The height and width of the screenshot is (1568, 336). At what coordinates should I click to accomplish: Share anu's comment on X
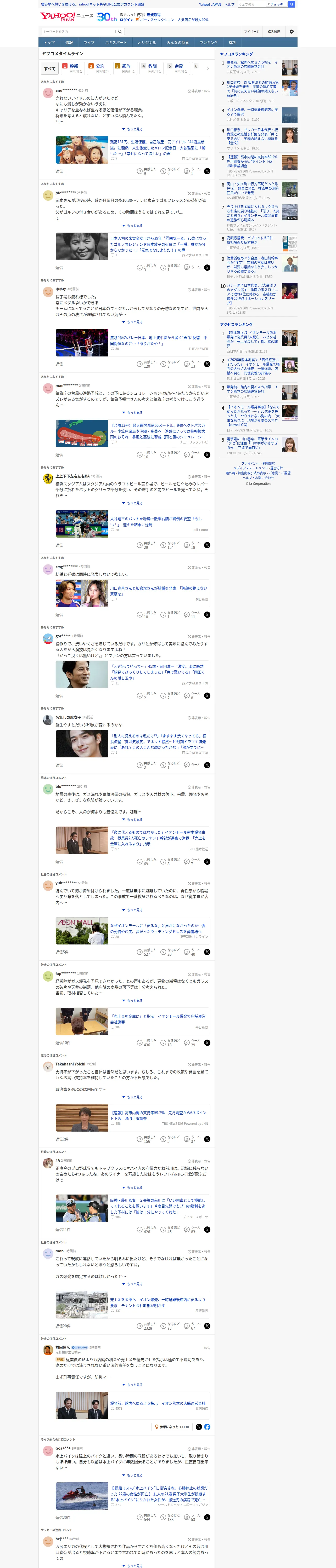tap(207, 171)
